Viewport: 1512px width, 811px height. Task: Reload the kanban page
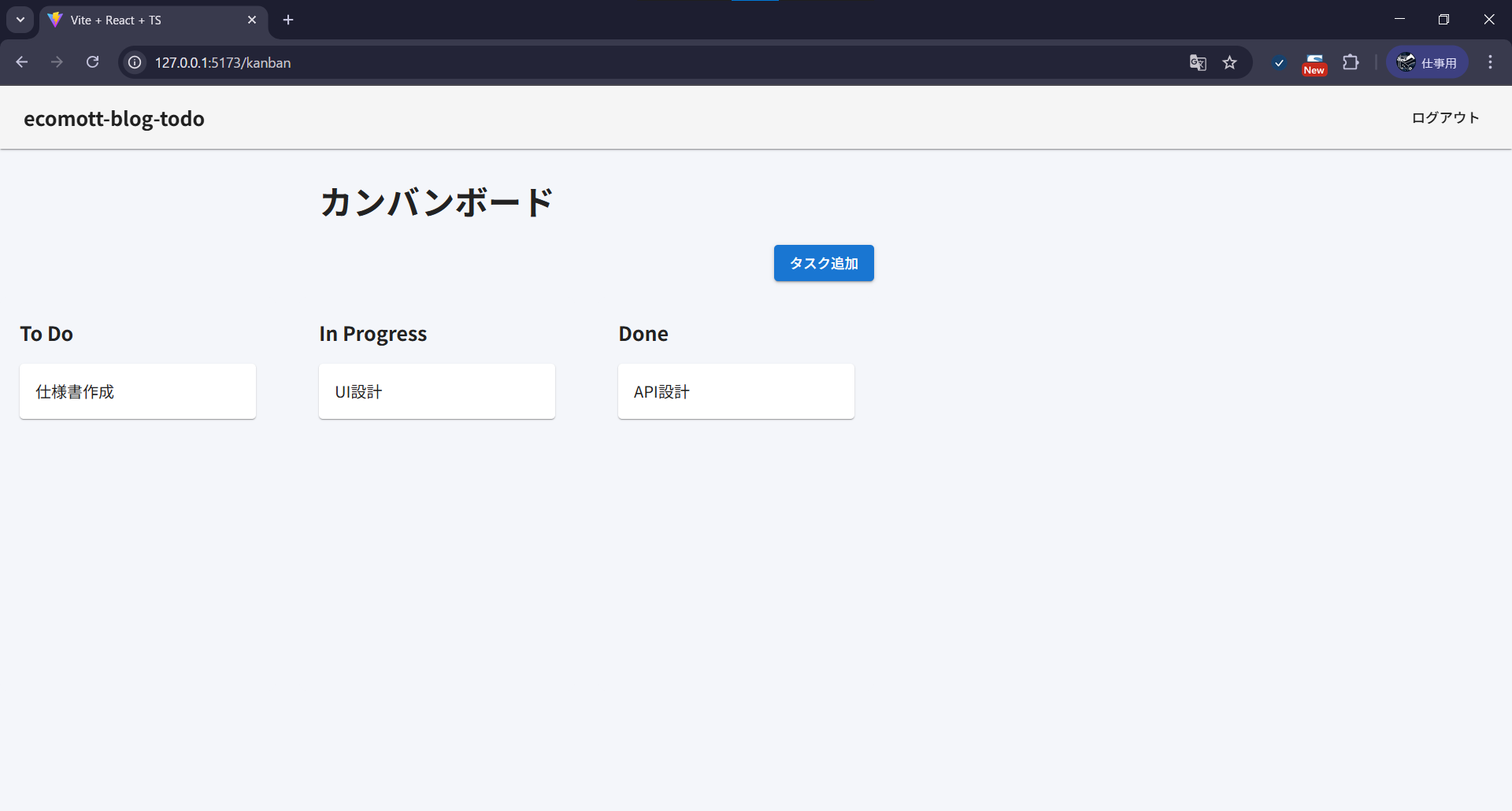coord(92,62)
